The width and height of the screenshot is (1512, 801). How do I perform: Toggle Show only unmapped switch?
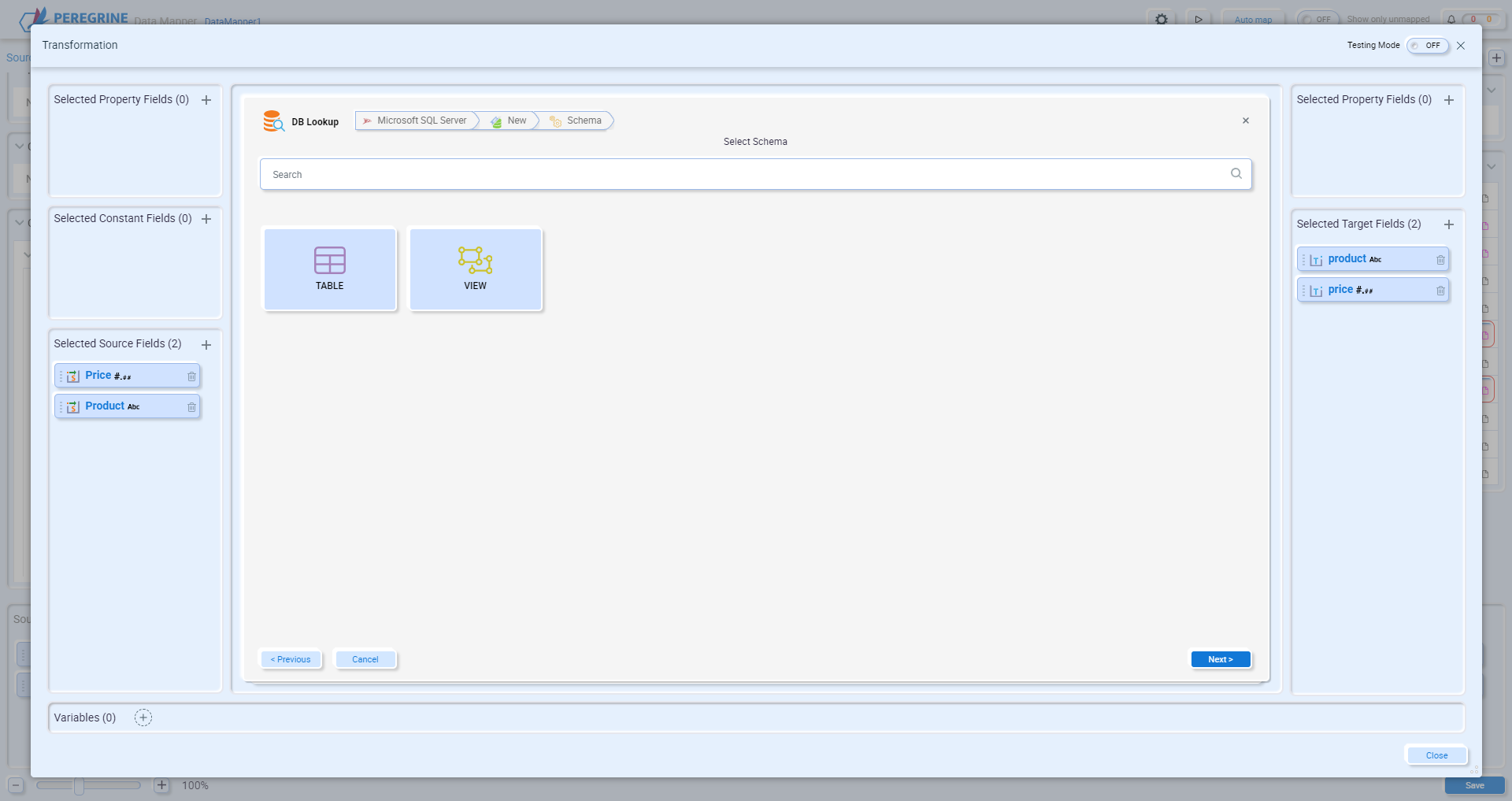pyautogui.click(x=1317, y=19)
